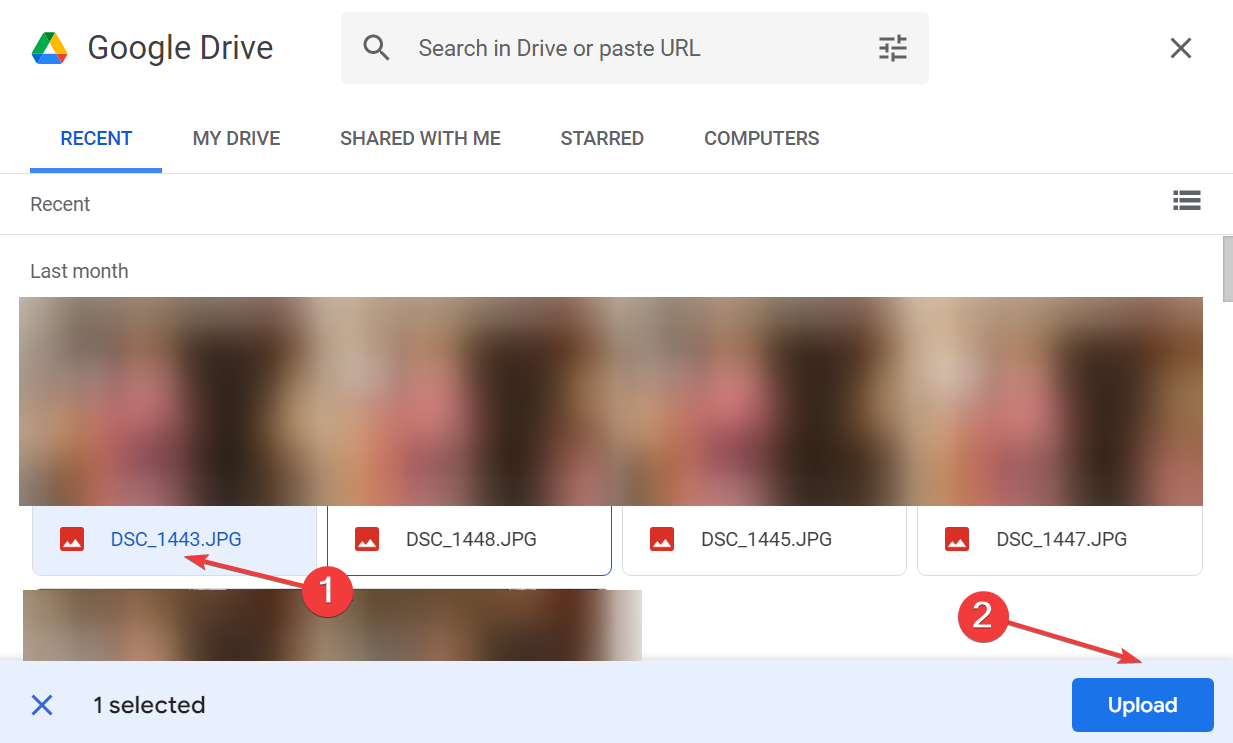This screenshot has width=1233, height=743.
Task: Switch to list view layout
Action: pyautogui.click(x=1187, y=201)
